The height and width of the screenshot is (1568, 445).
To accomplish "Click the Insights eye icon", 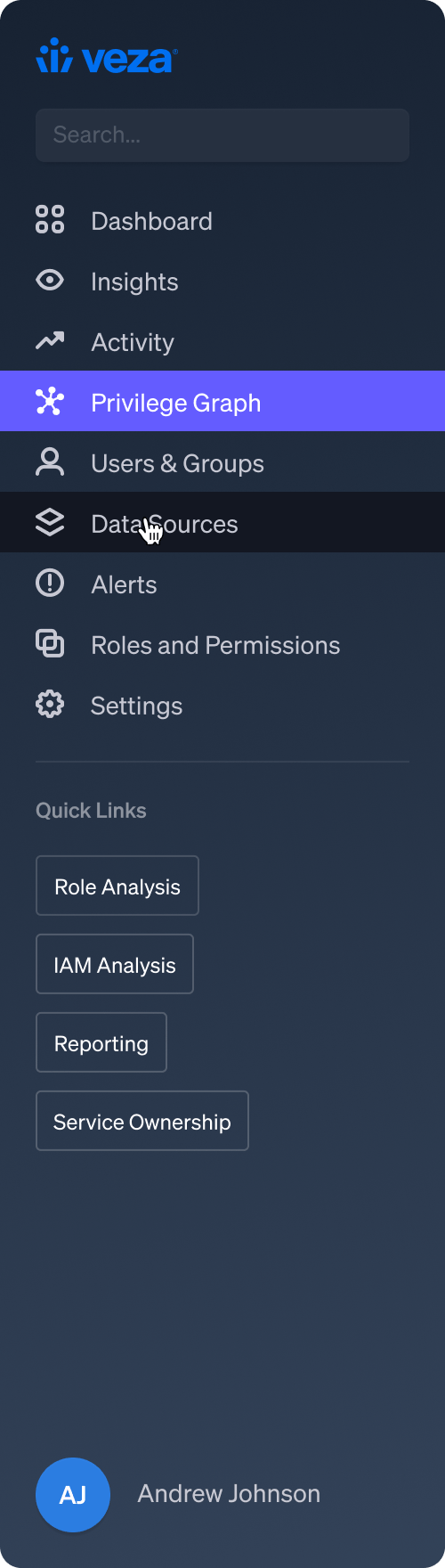I will point(50,280).
